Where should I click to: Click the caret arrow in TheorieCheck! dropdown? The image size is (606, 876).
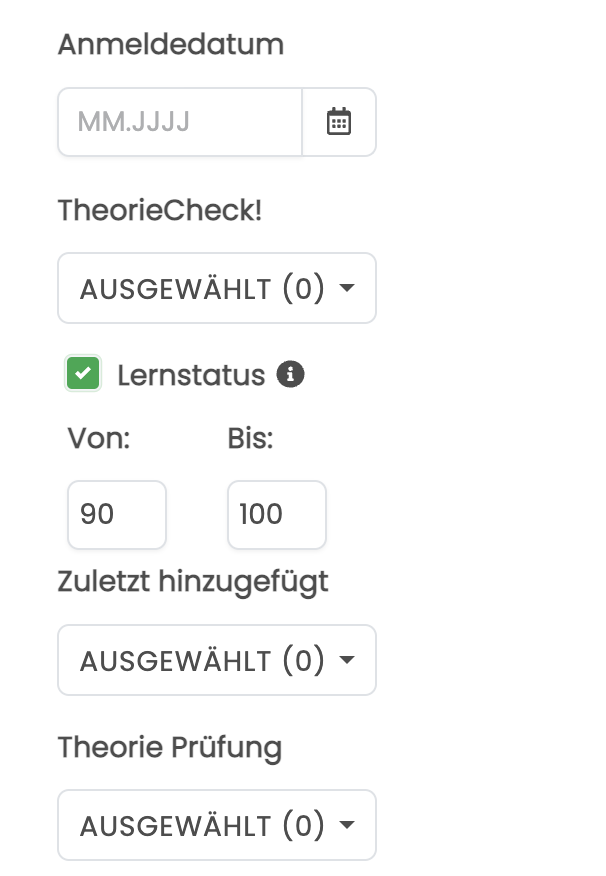click(347, 288)
